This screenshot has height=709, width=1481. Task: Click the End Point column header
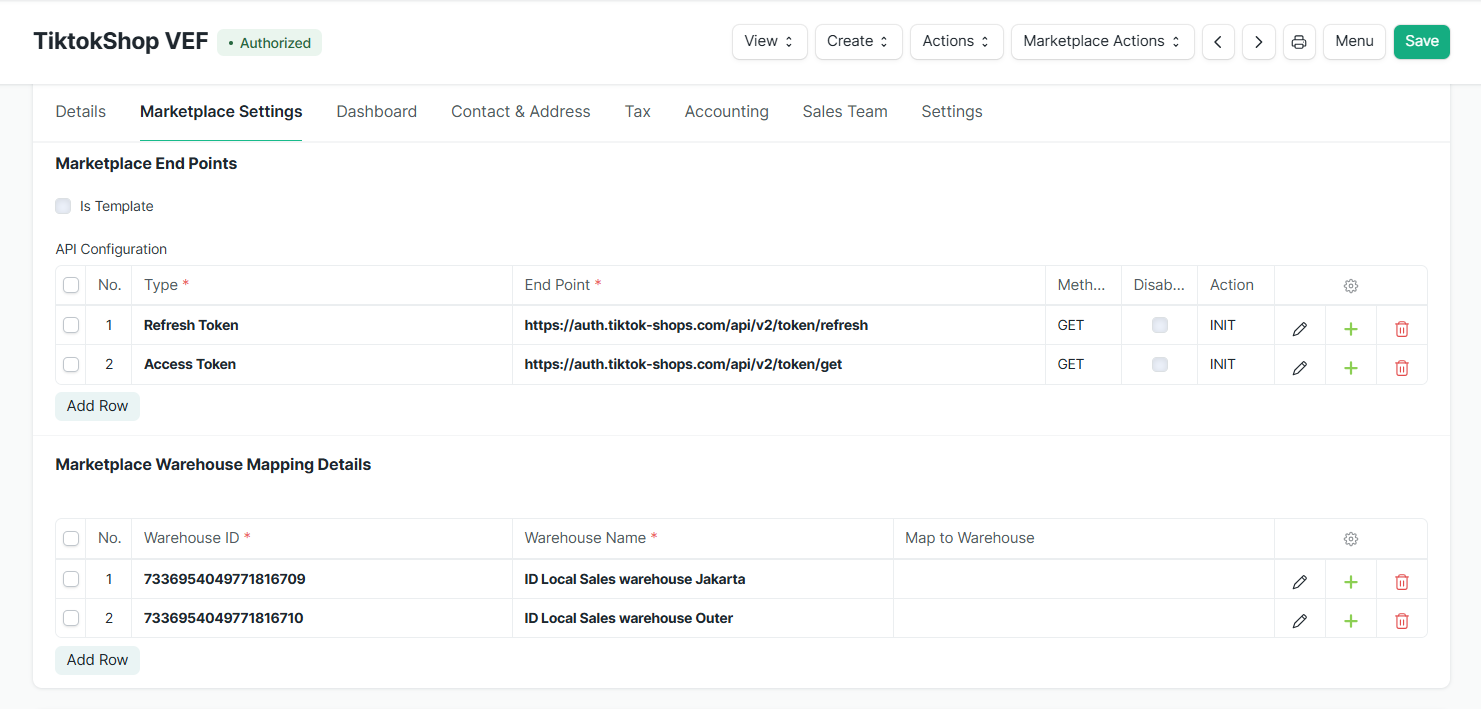[x=779, y=285]
